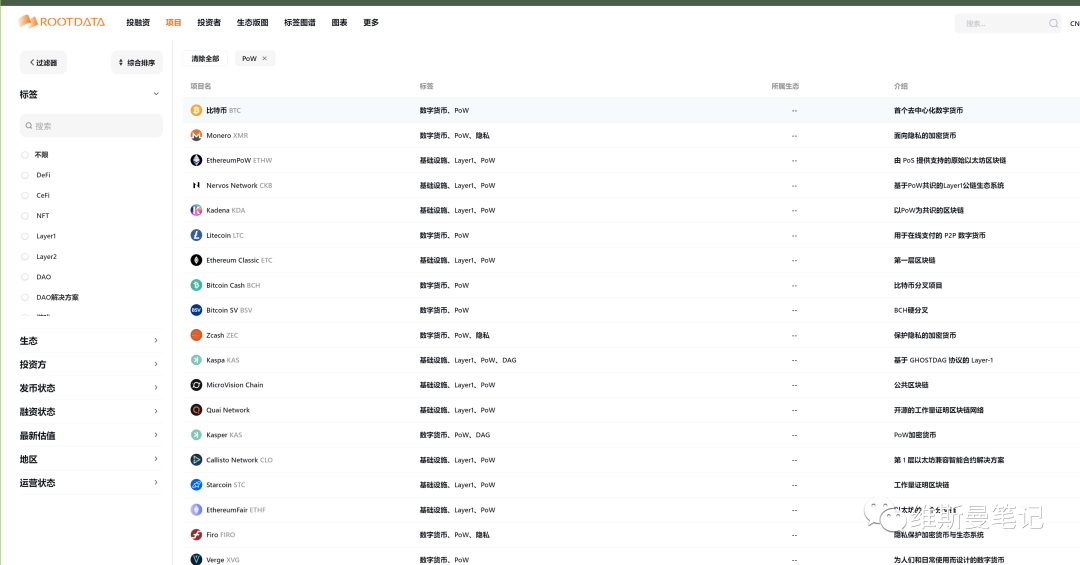Viewport: 1080px width, 565px height.
Task: Open the Callisto Network CLO link
Action: click(239, 460)
